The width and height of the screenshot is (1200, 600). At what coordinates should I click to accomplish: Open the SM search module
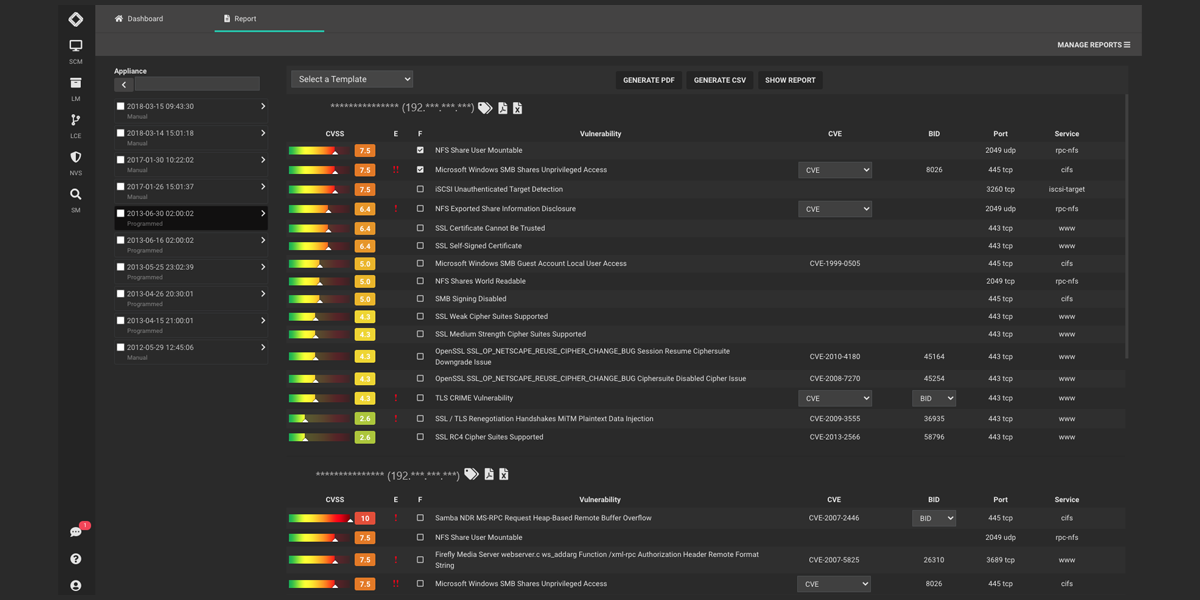76,195
